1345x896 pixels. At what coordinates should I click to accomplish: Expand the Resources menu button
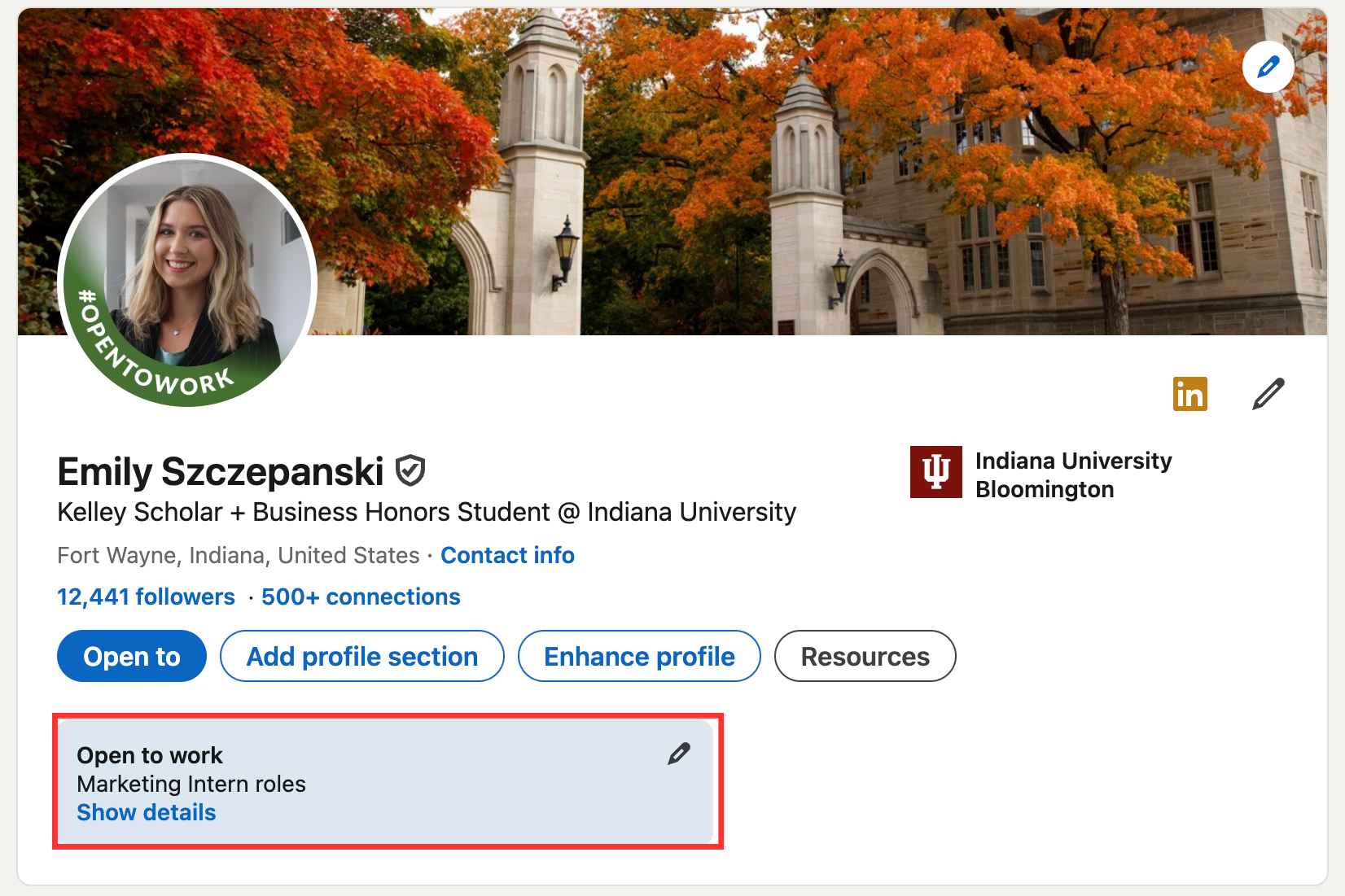point(865,656)
